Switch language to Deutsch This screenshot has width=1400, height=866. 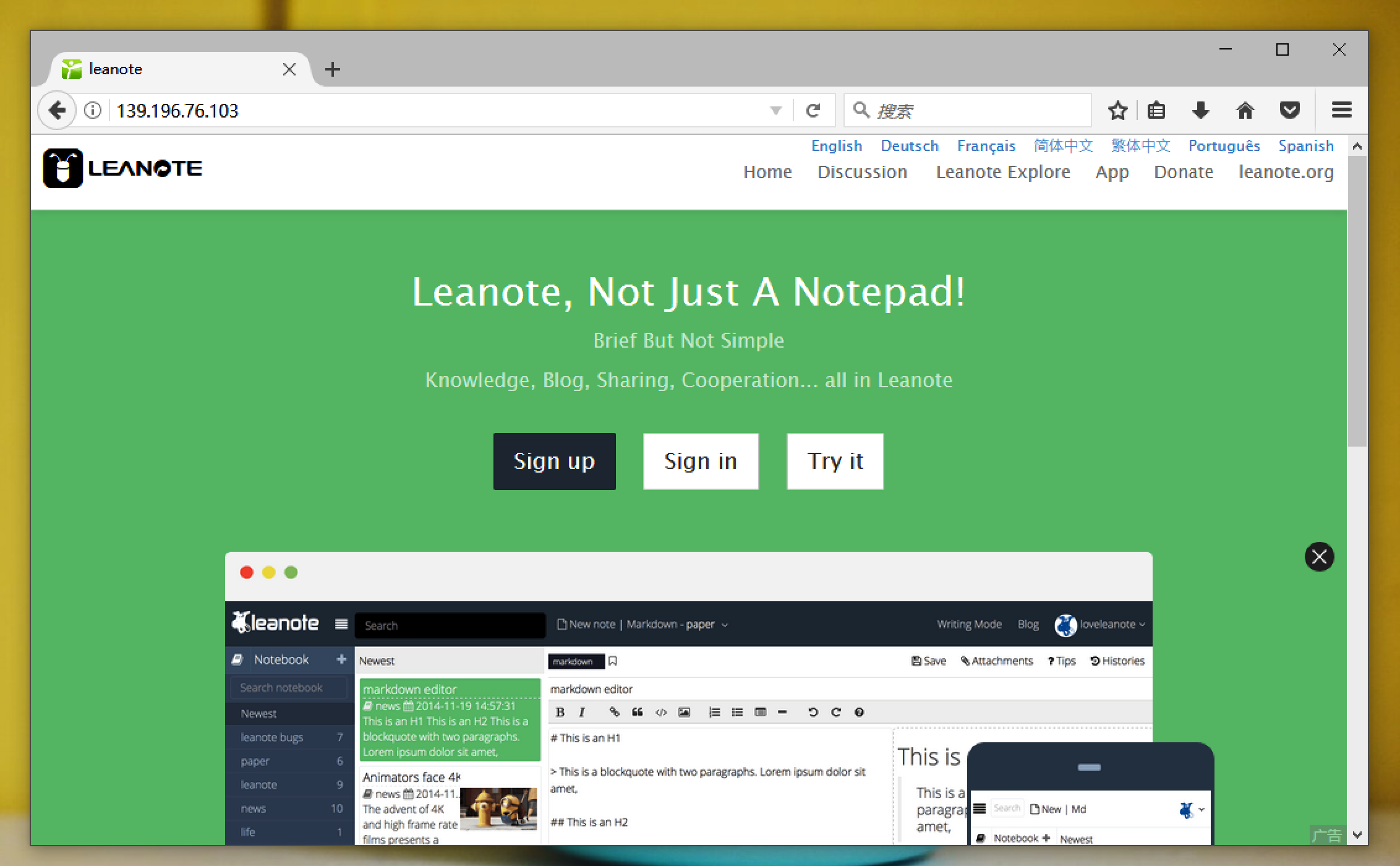(x=909, y=146)
